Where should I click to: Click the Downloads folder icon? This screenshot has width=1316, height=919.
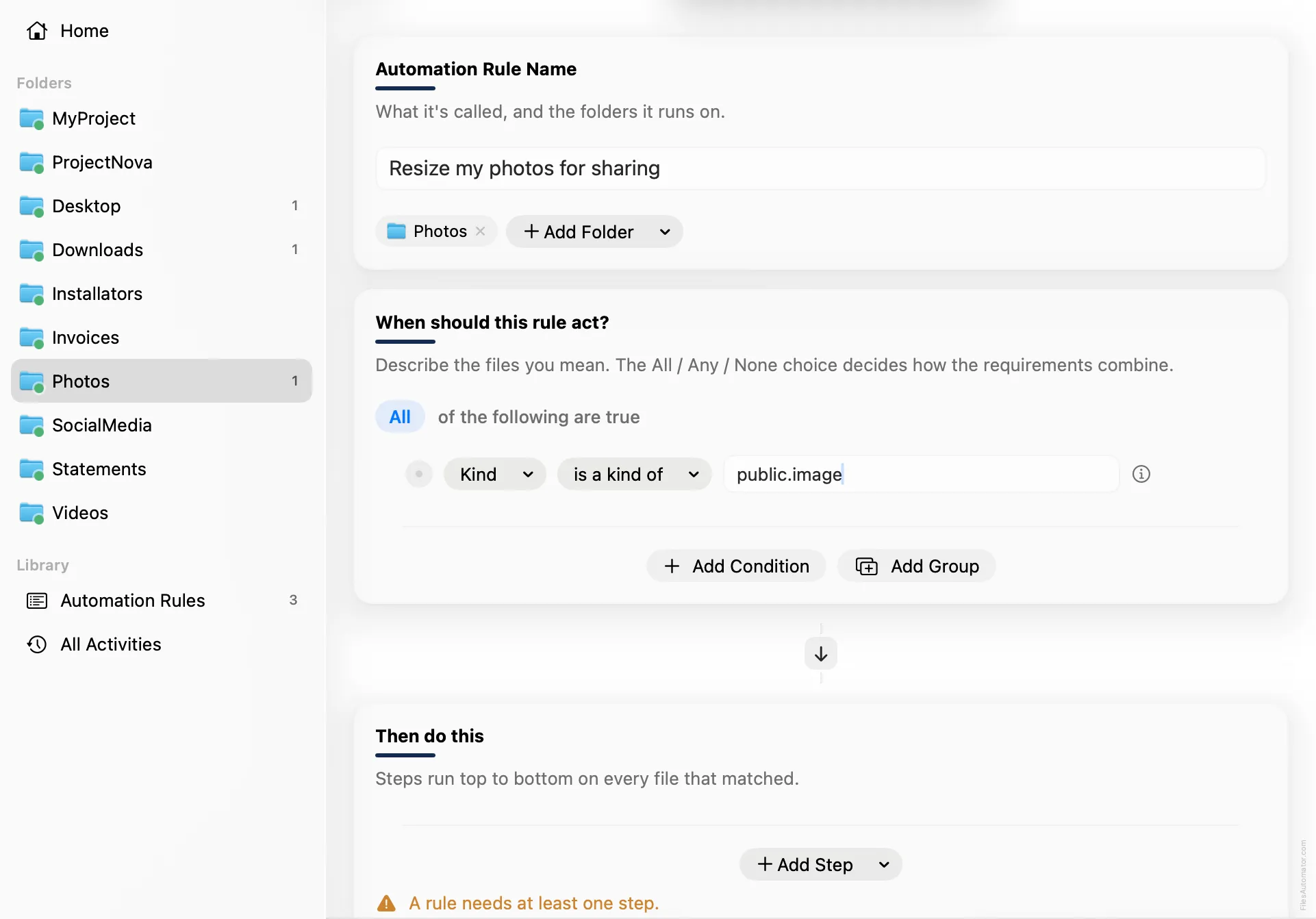pyautogui.click(x=31, y=250)
